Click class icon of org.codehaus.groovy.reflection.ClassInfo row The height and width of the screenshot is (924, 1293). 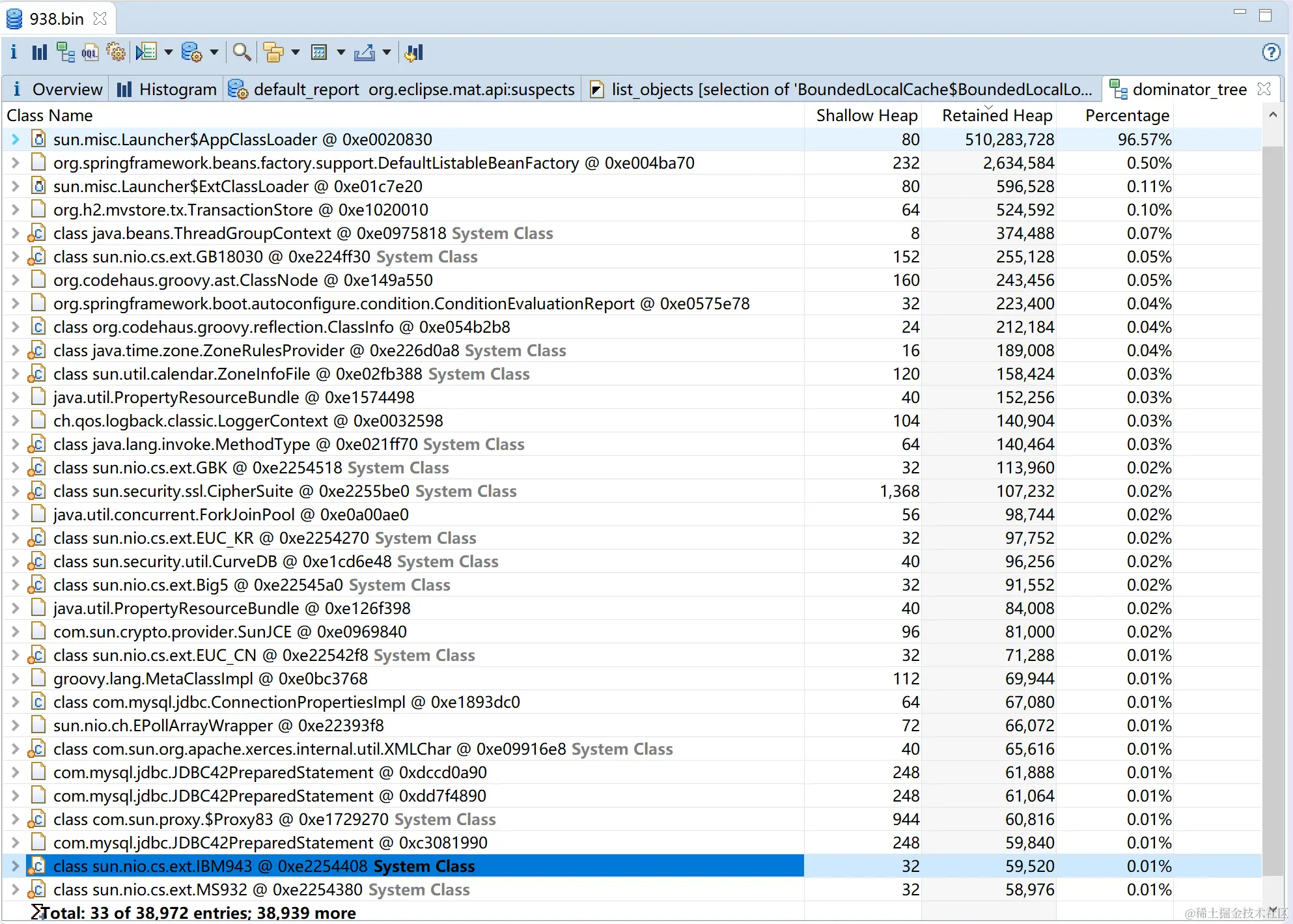coord(39,327)
